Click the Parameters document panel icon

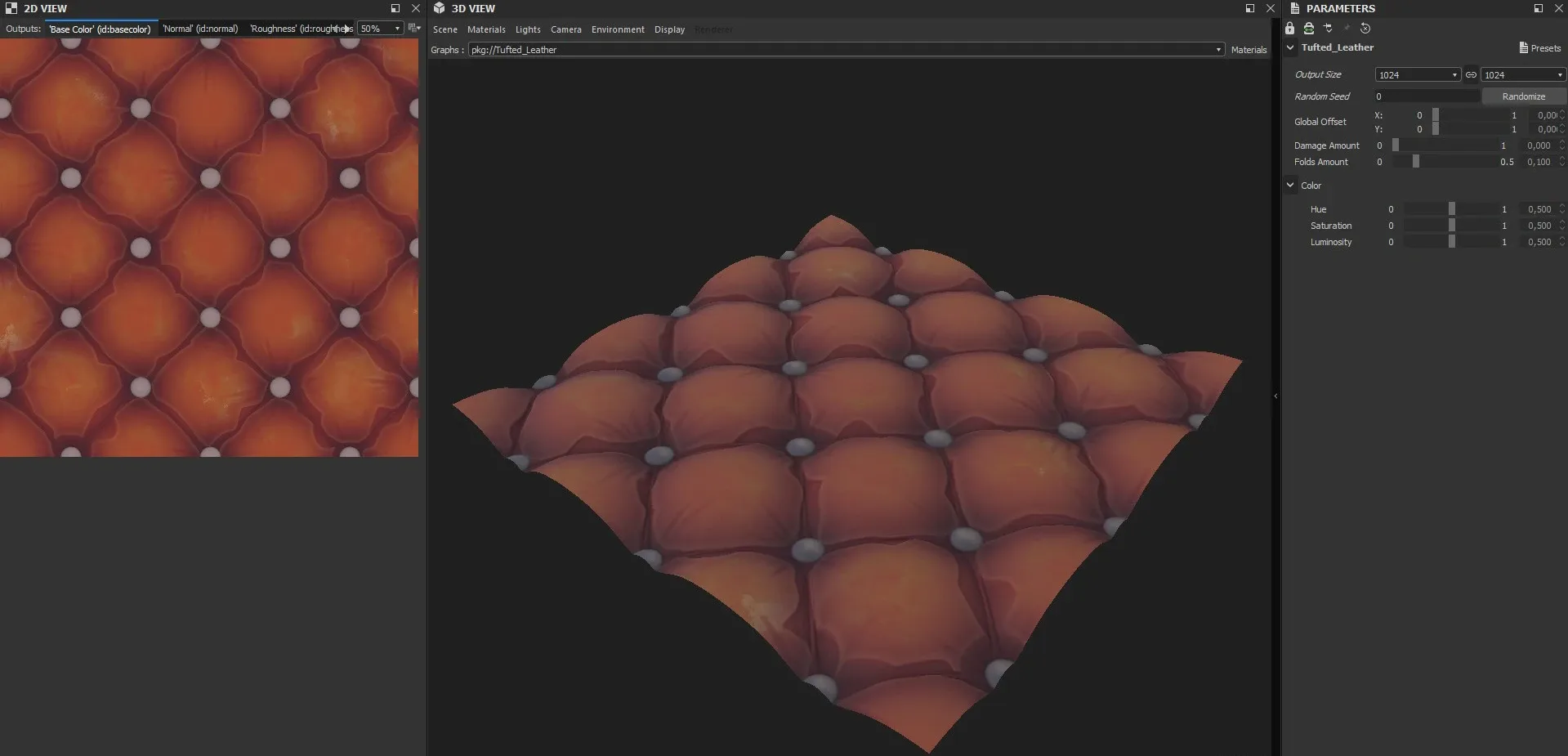tap(1294, 8)
